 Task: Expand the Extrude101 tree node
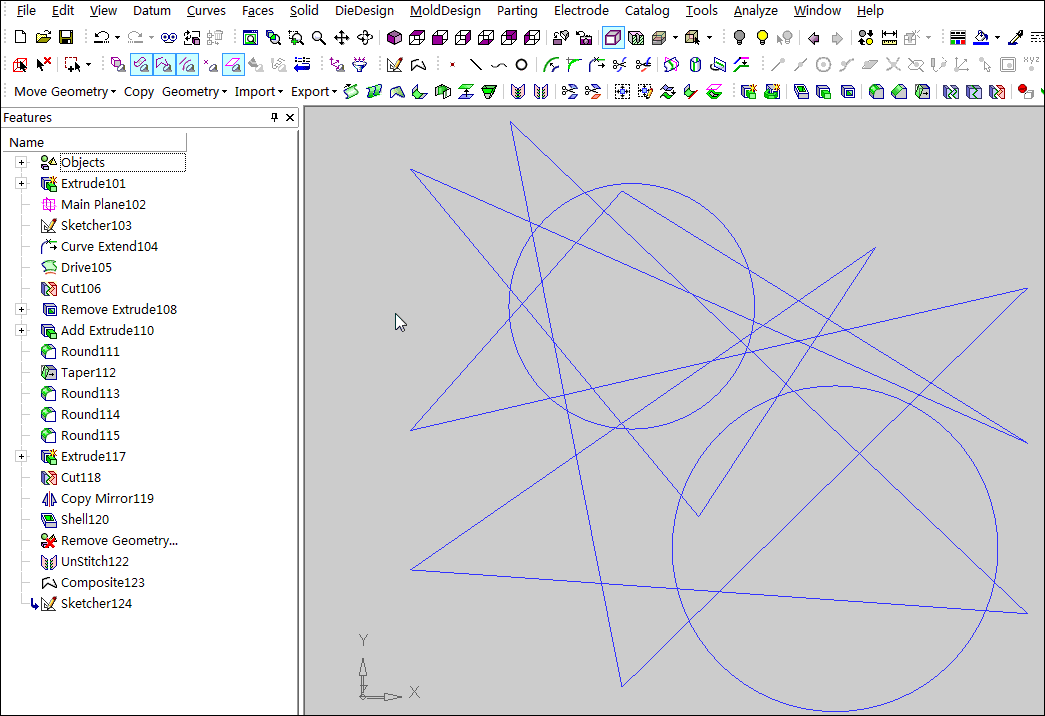point(21,184)
